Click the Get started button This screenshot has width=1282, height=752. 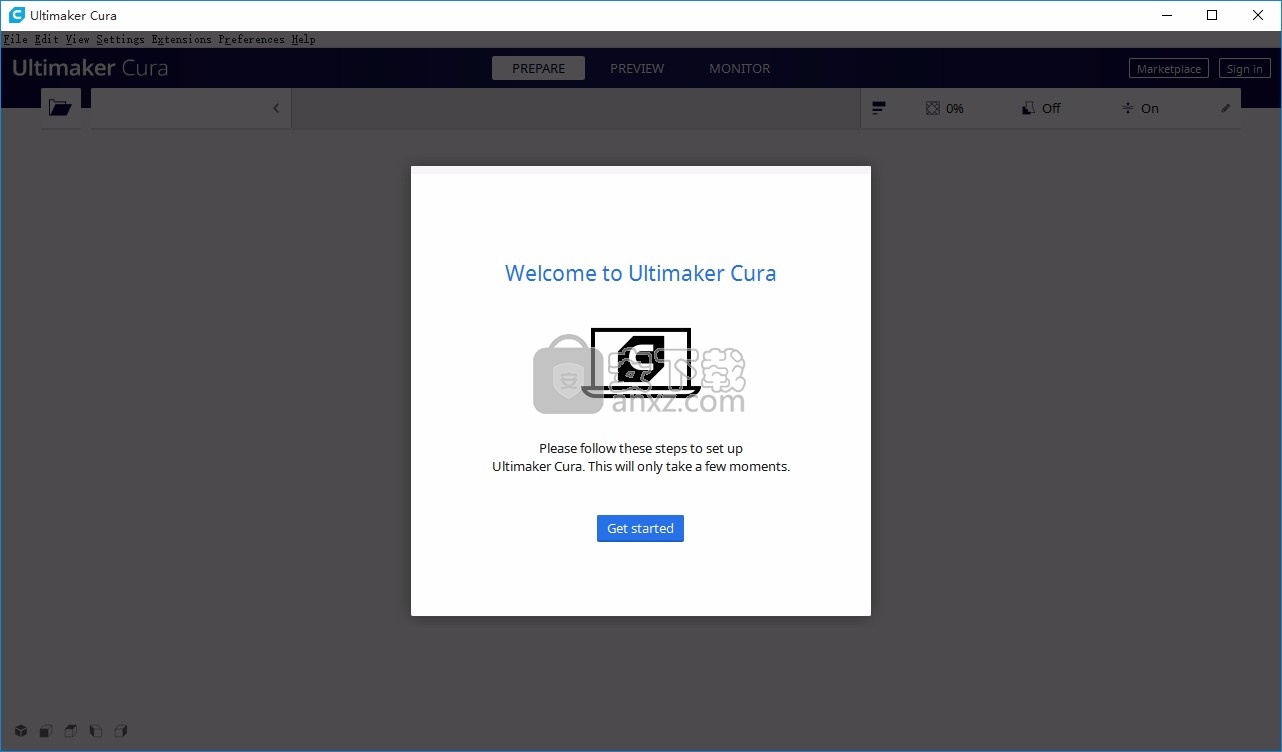640,528
